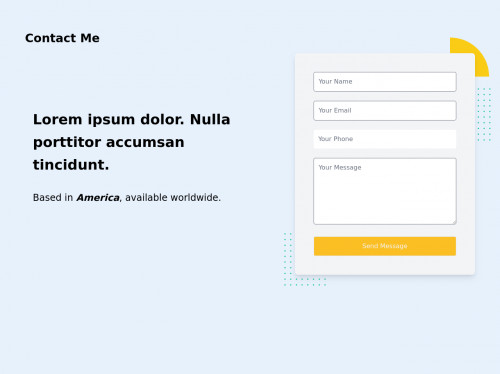The height and width of the screenshot is (374, 500).
Task: Click the Send Message label text
Action: click(385, 246)
